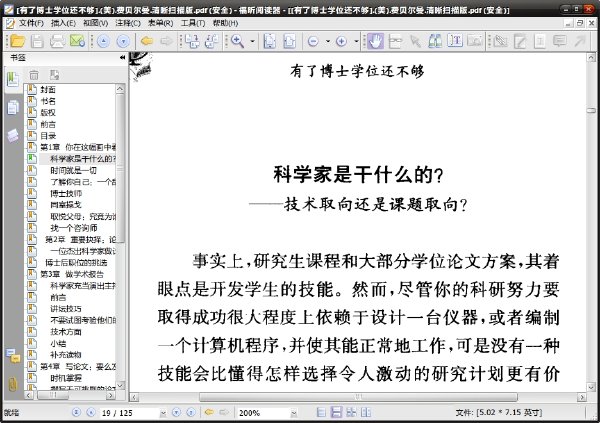The width and height of the screenshot is (600, 423).
Task: Go to next page using down arrow icon
Action: click(x=123, y=41)
